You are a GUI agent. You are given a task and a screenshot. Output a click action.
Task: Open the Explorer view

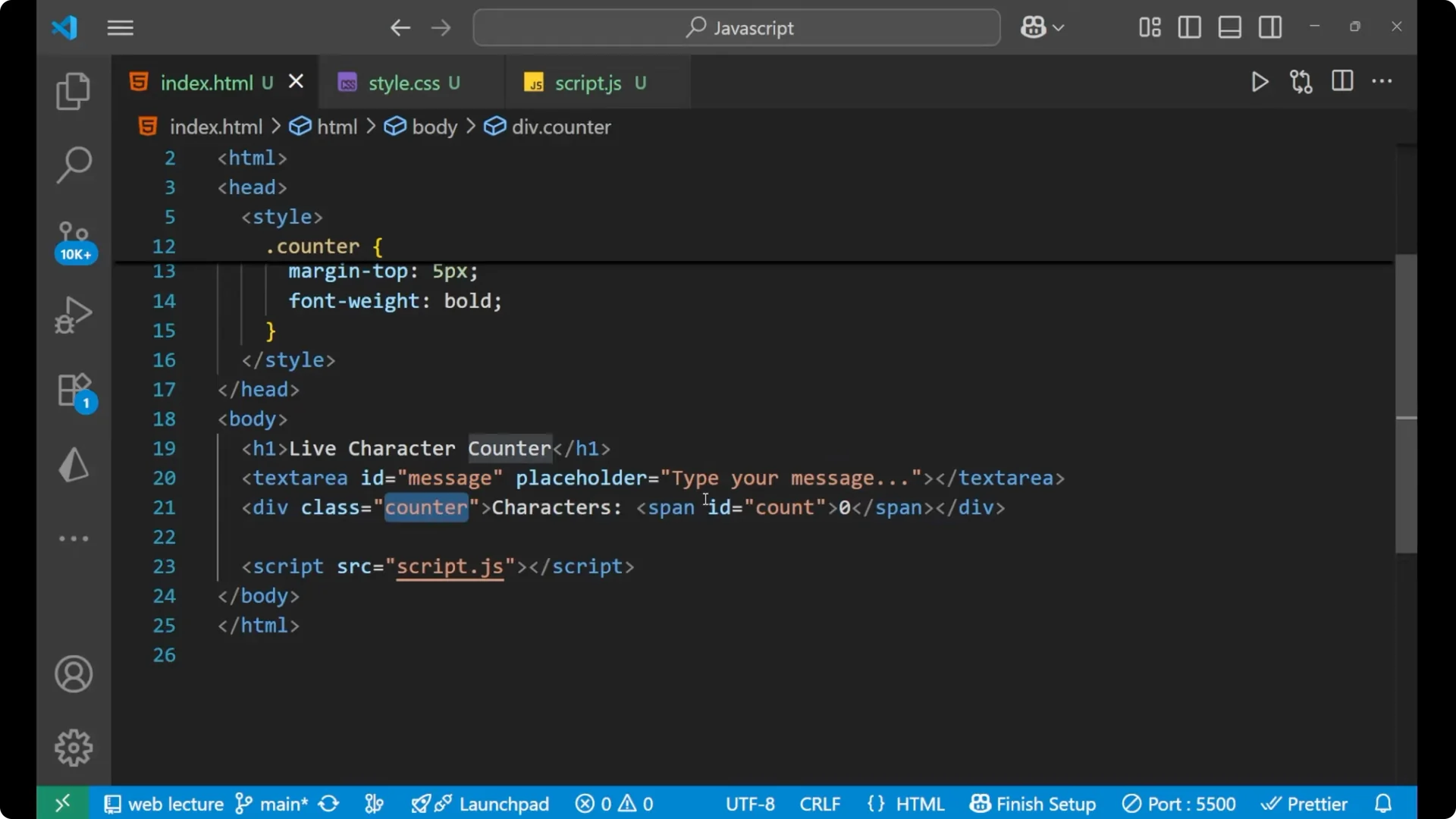[73, 90]
